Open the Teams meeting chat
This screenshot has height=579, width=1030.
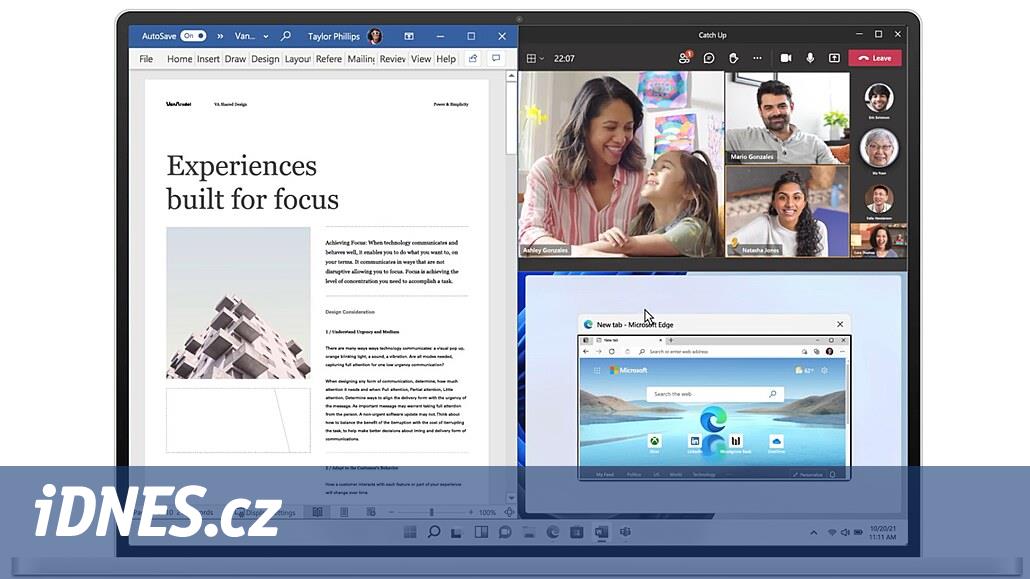coord(709,58)
